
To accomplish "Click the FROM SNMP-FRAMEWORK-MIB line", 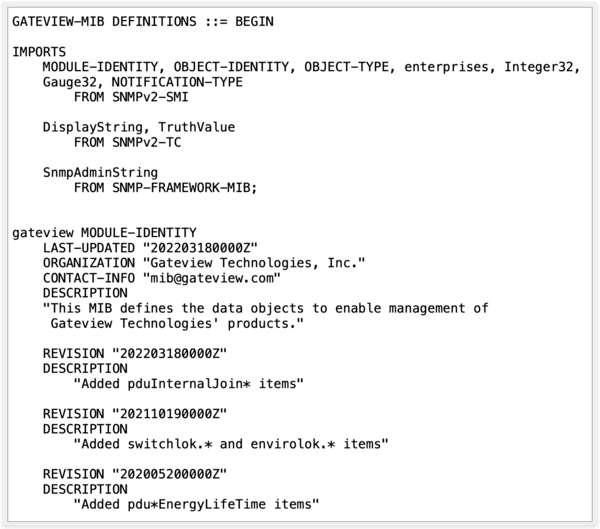I will point(165,186).
